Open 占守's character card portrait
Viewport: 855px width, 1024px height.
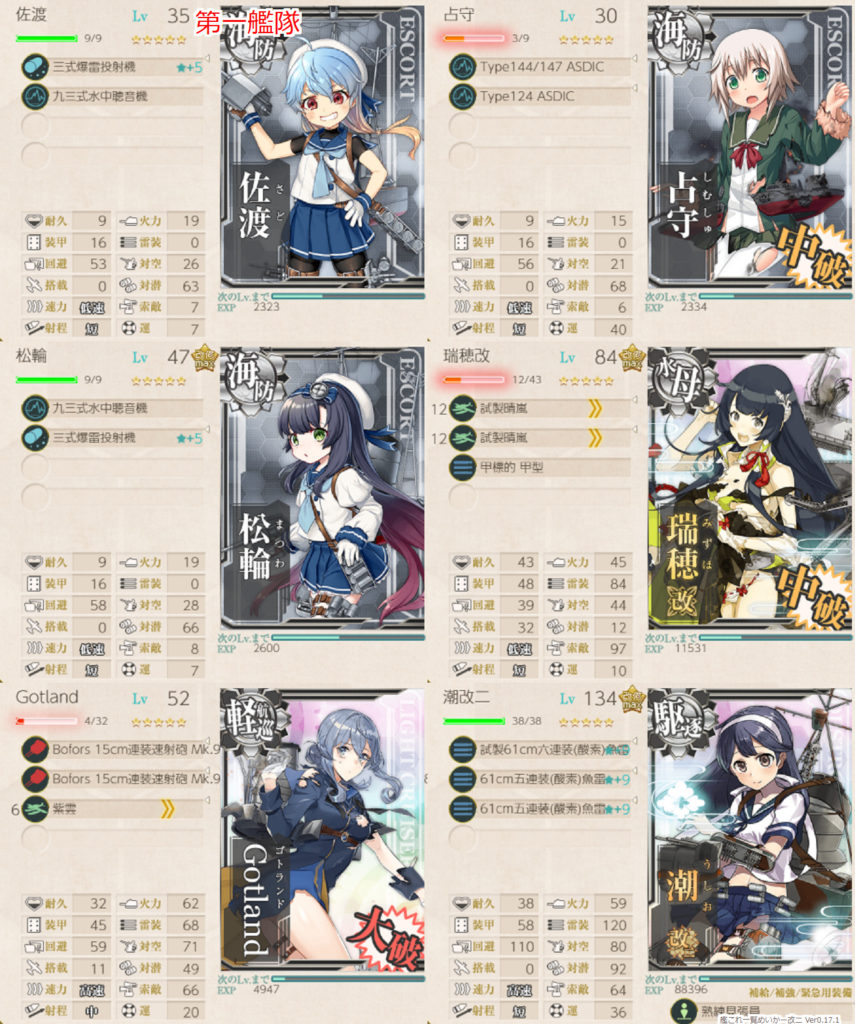(750, 147)
